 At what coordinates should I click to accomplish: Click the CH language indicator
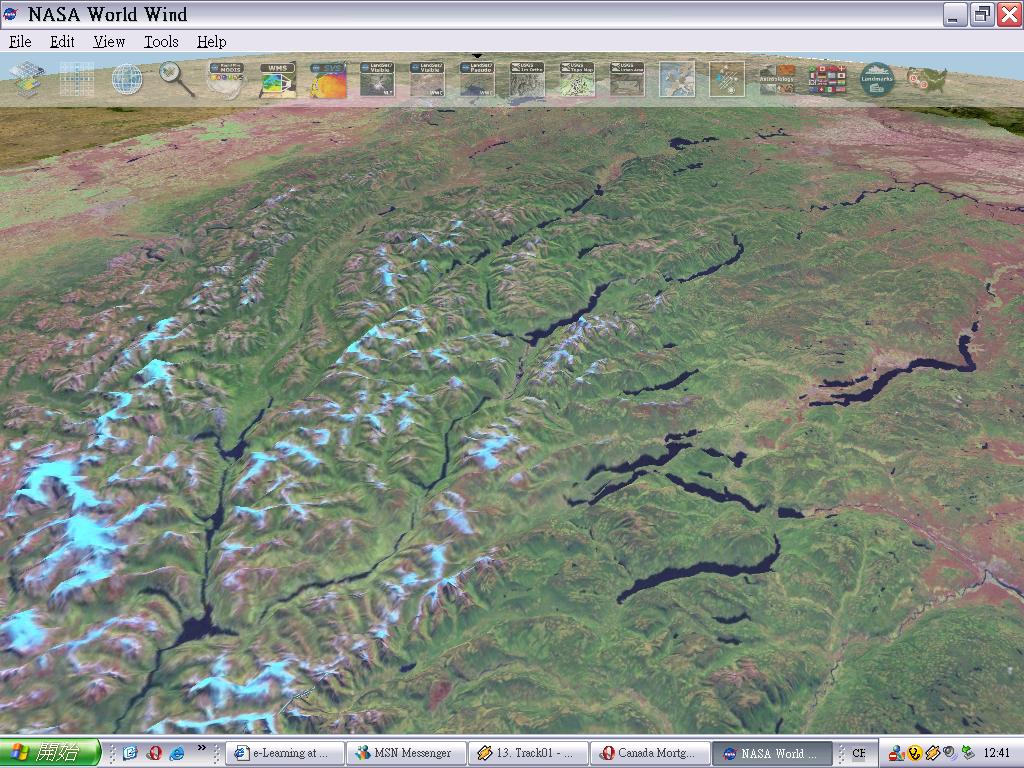(x=858, y=753)
